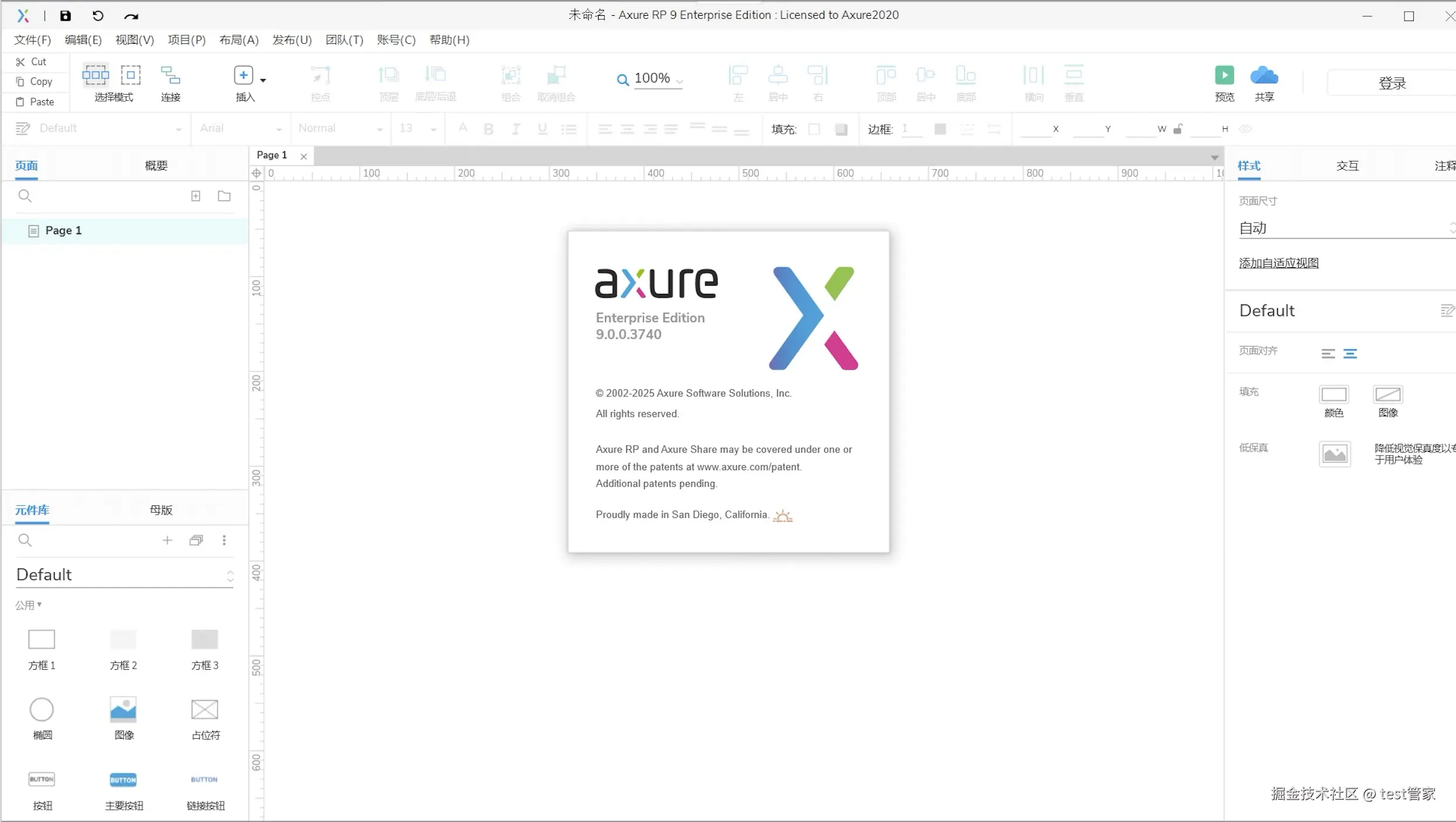Open the 布局(A) menu

coord(238,40)
